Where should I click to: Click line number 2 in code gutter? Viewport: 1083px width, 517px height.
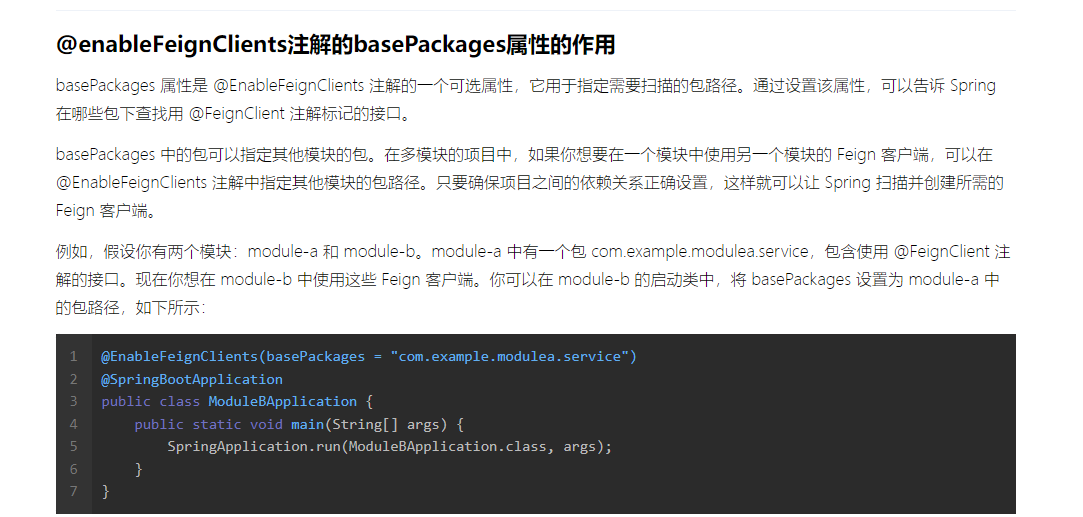[73, 379]
